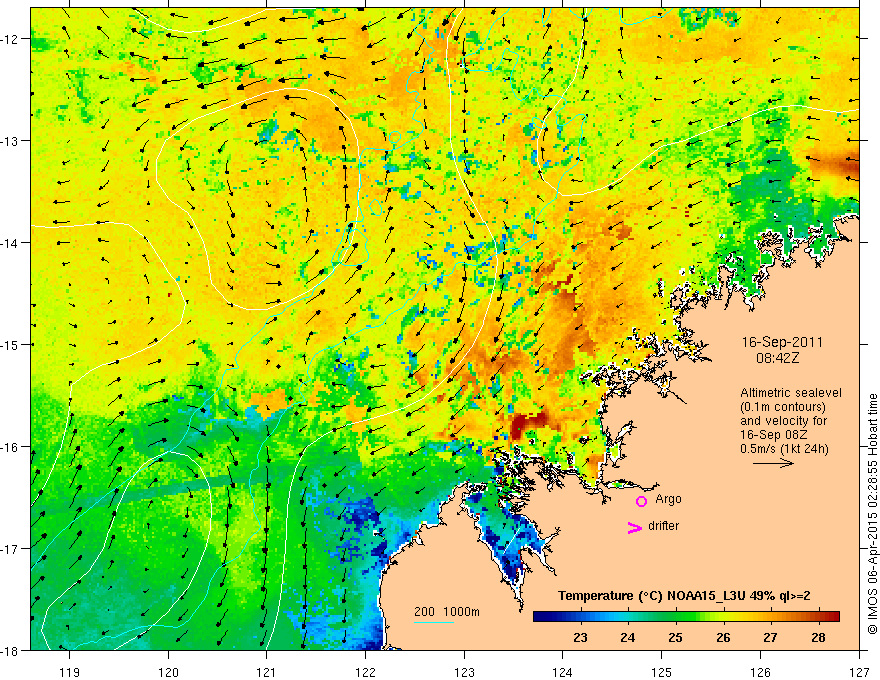This screenshot has width=880, height=680.
Task: Click the longitude label 124
Action: [x=562, y=672]
